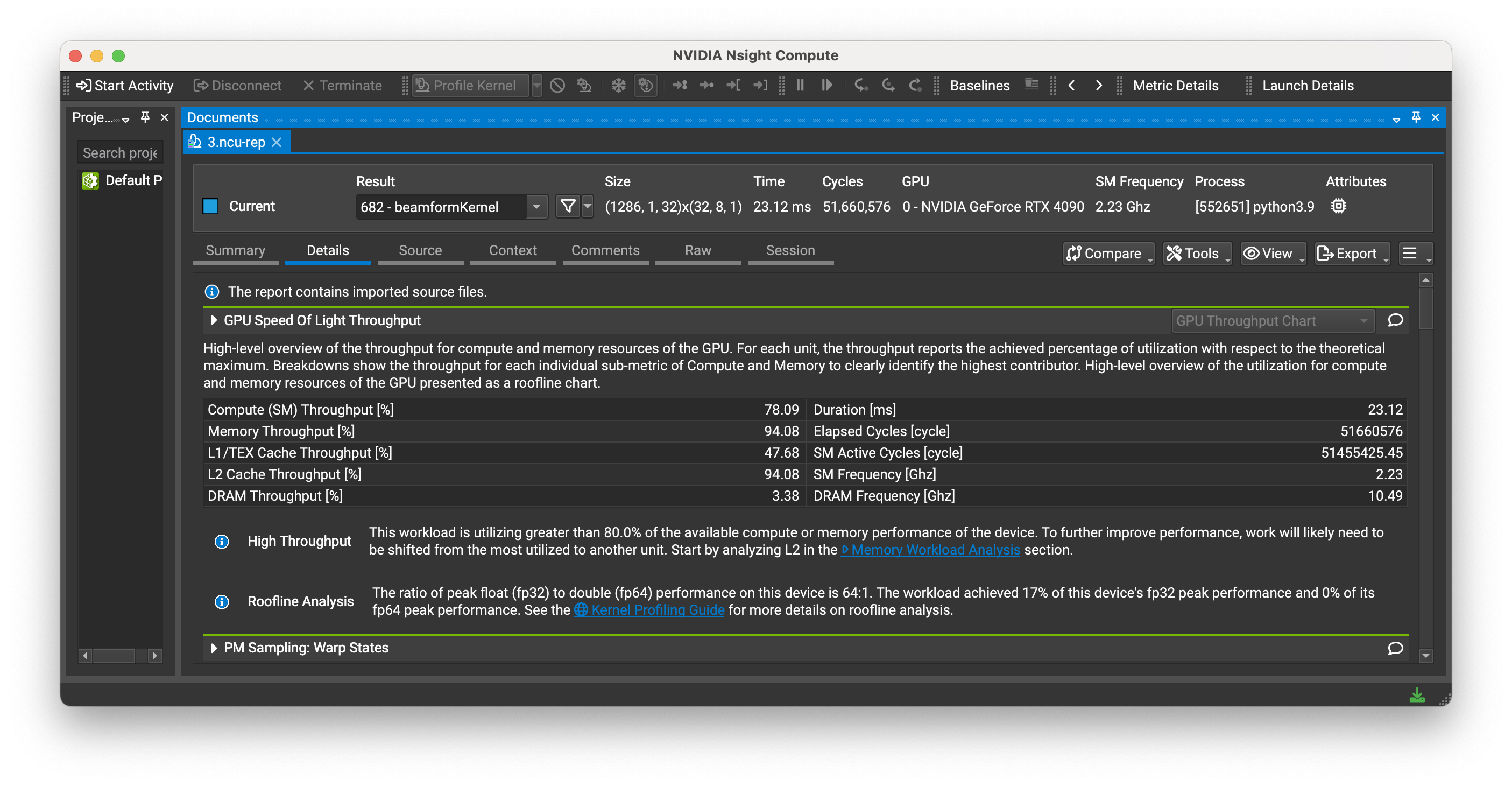
Task: Open the Project panel options arrow
Action: click(x=125, y=120)
